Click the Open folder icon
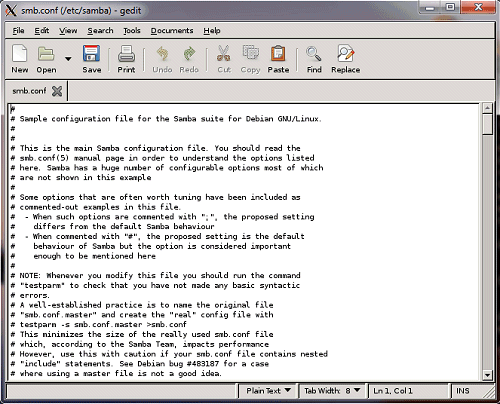 (46, 53)
